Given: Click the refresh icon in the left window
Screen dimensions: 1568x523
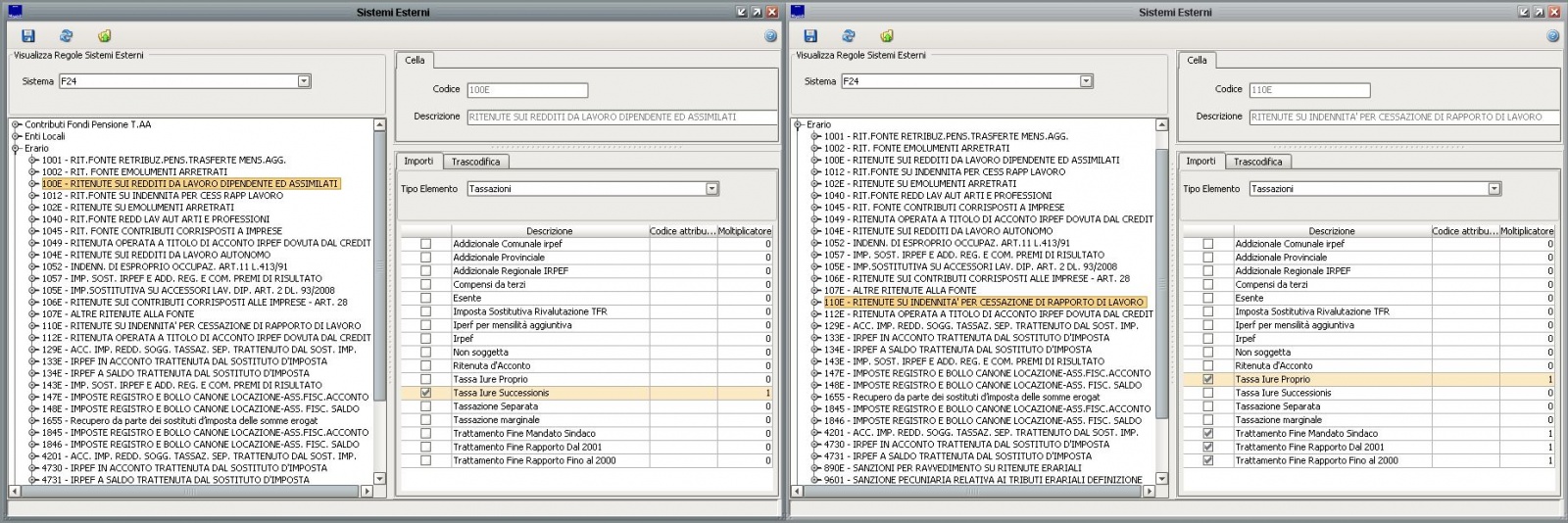Looking at the screenshot, I should point(66,35).
